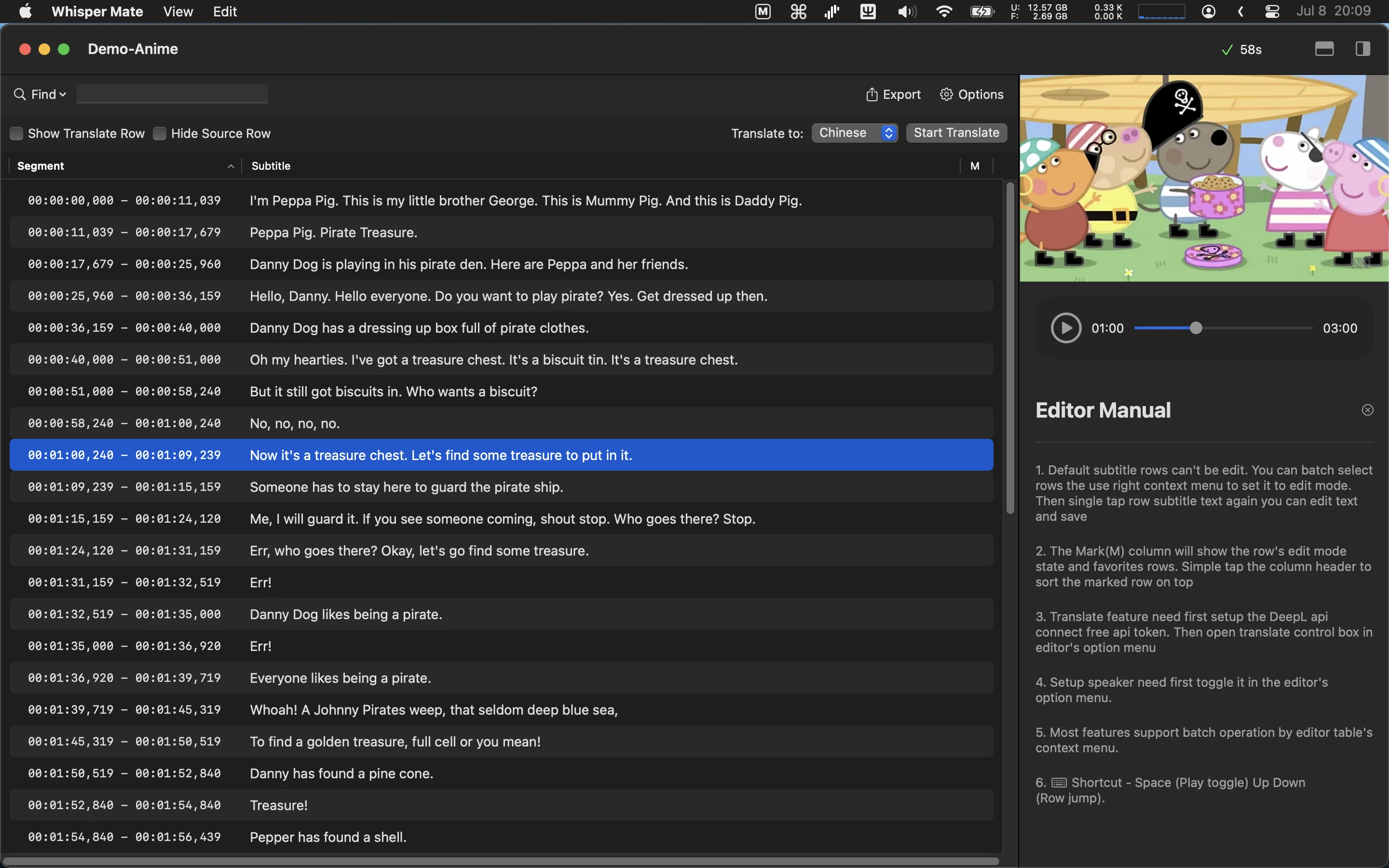
Task: Open the Apple menu
Action: (25, 12)
